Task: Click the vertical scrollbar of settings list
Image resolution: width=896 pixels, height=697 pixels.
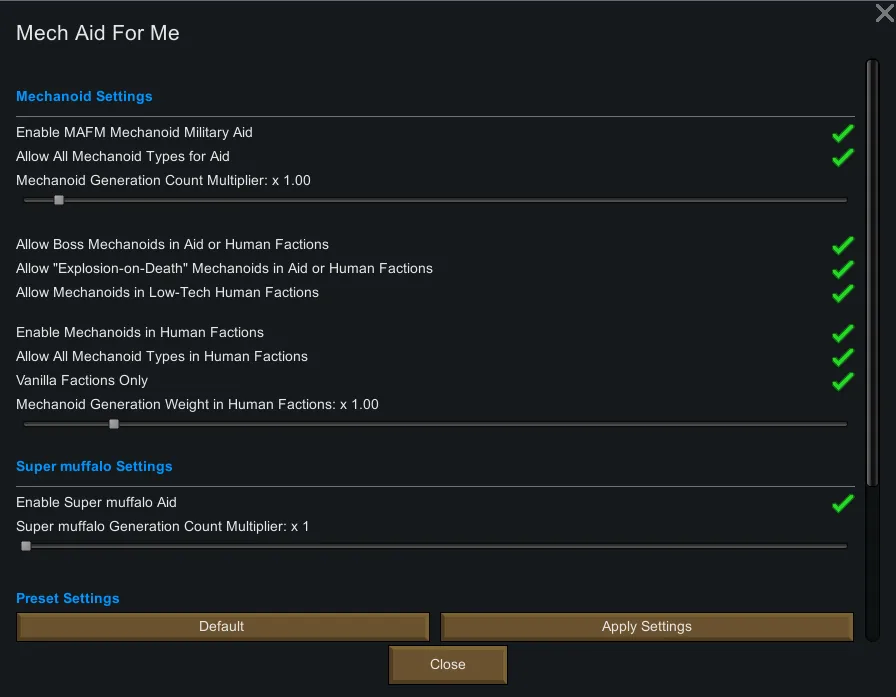Action: [872, 300]
